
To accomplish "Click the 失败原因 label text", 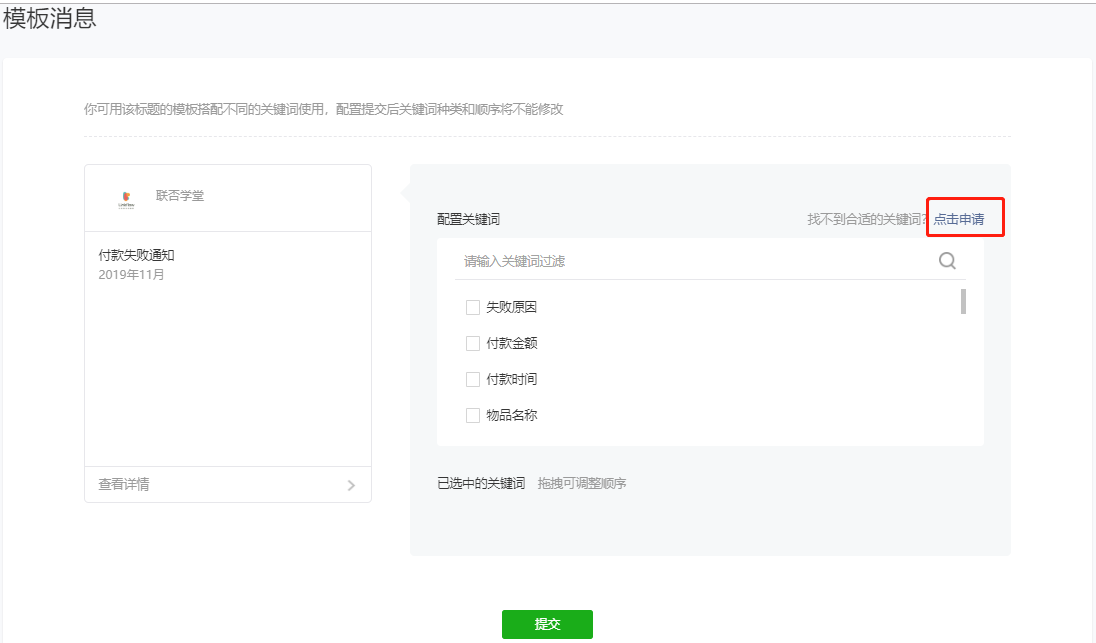I will [512, 308].
